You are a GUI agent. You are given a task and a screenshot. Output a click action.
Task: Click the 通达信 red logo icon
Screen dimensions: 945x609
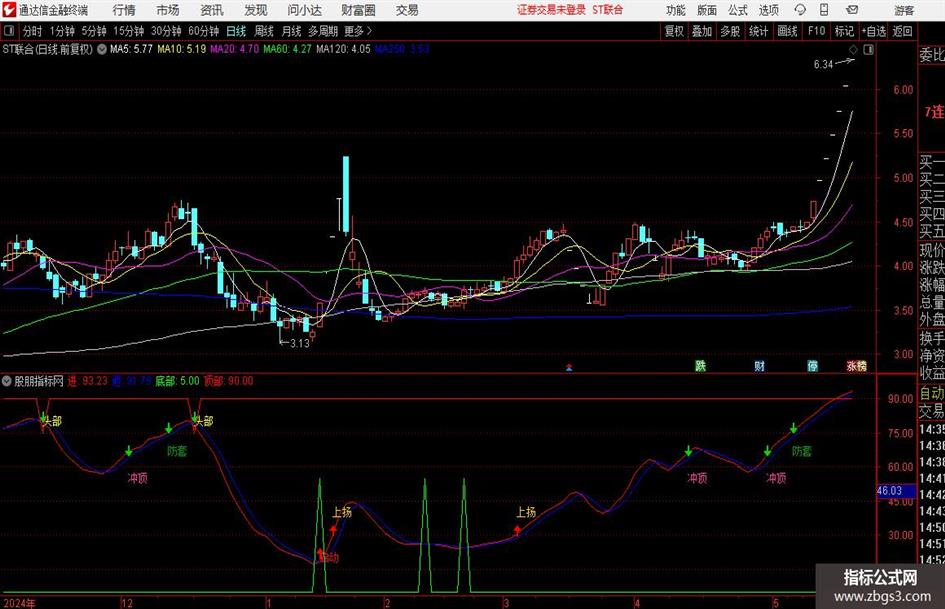point(9,10)
